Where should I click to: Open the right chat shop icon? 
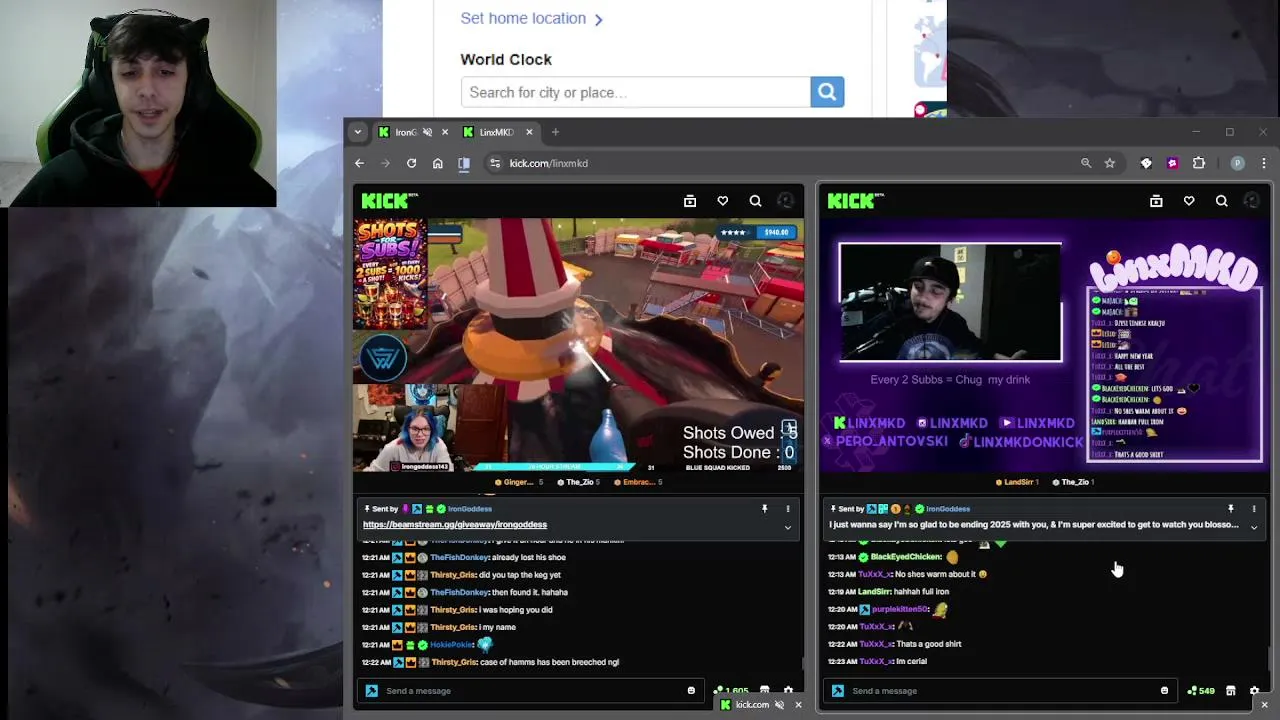pos(1231,690)
